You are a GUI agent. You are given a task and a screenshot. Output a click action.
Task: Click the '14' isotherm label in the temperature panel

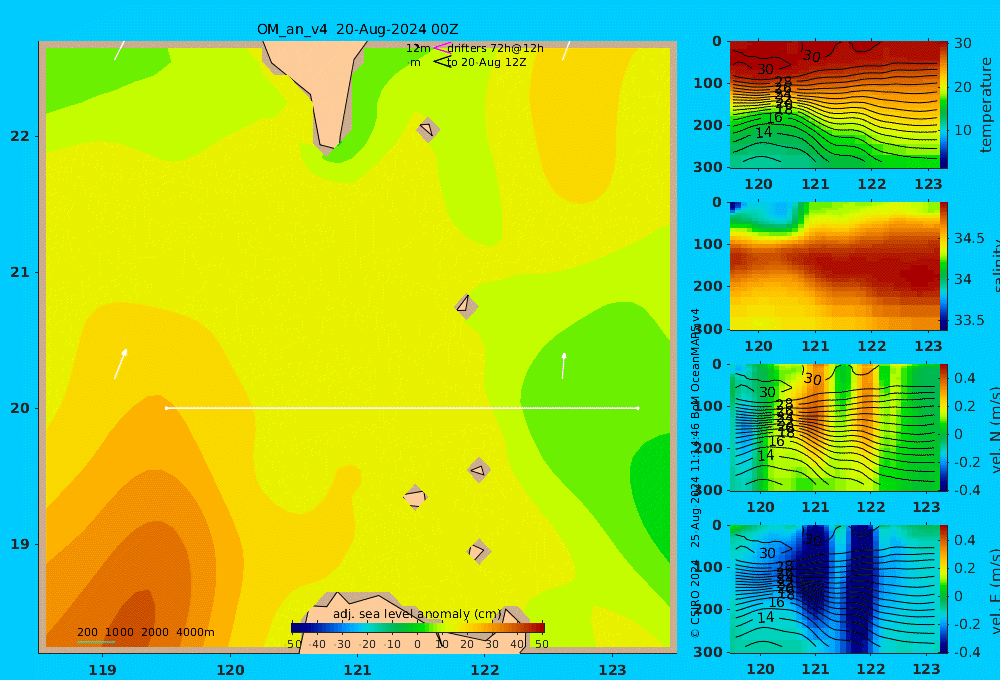(x=763, y=132)
